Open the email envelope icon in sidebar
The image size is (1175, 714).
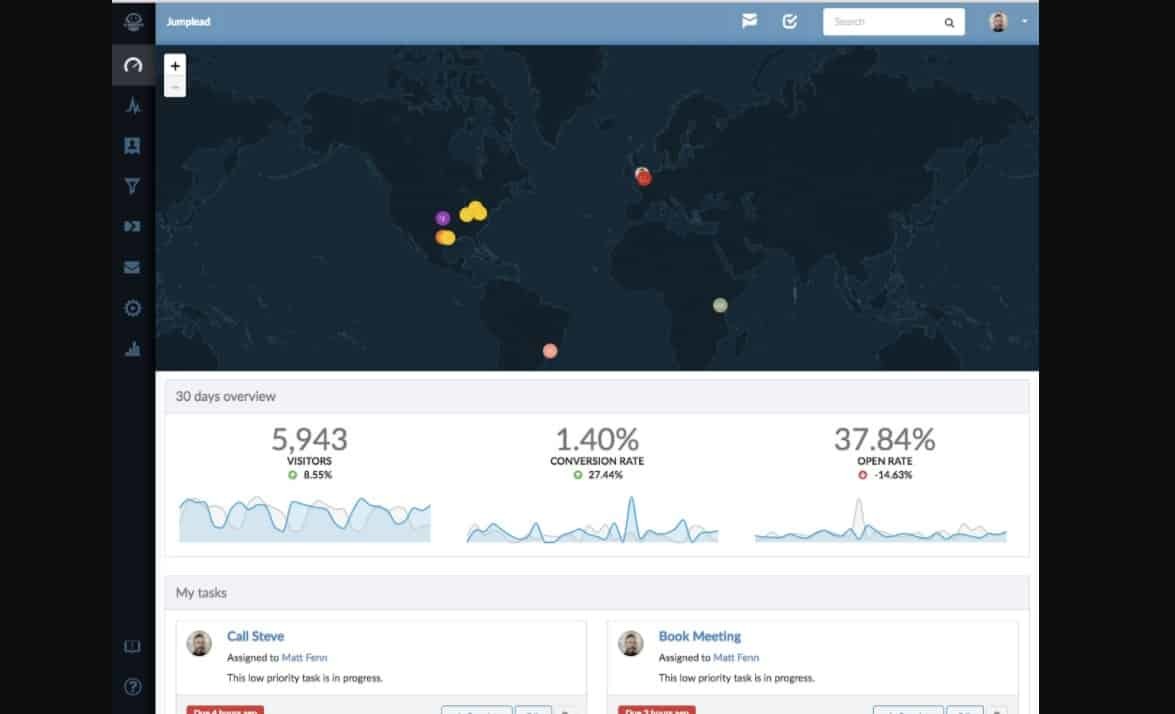(132, 268)
